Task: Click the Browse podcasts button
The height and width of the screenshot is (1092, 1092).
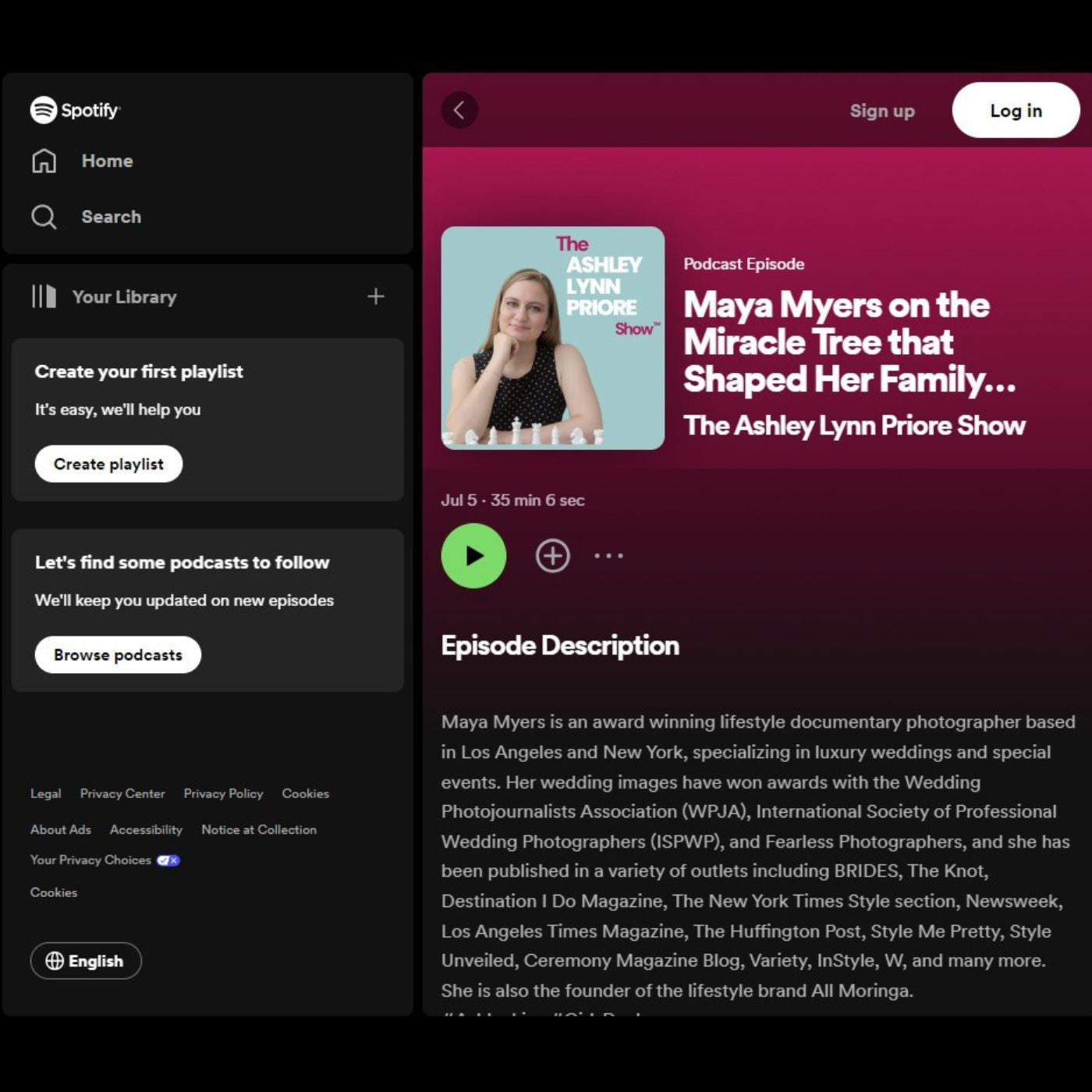Action: pyautogui.click(x=118, y=655)
